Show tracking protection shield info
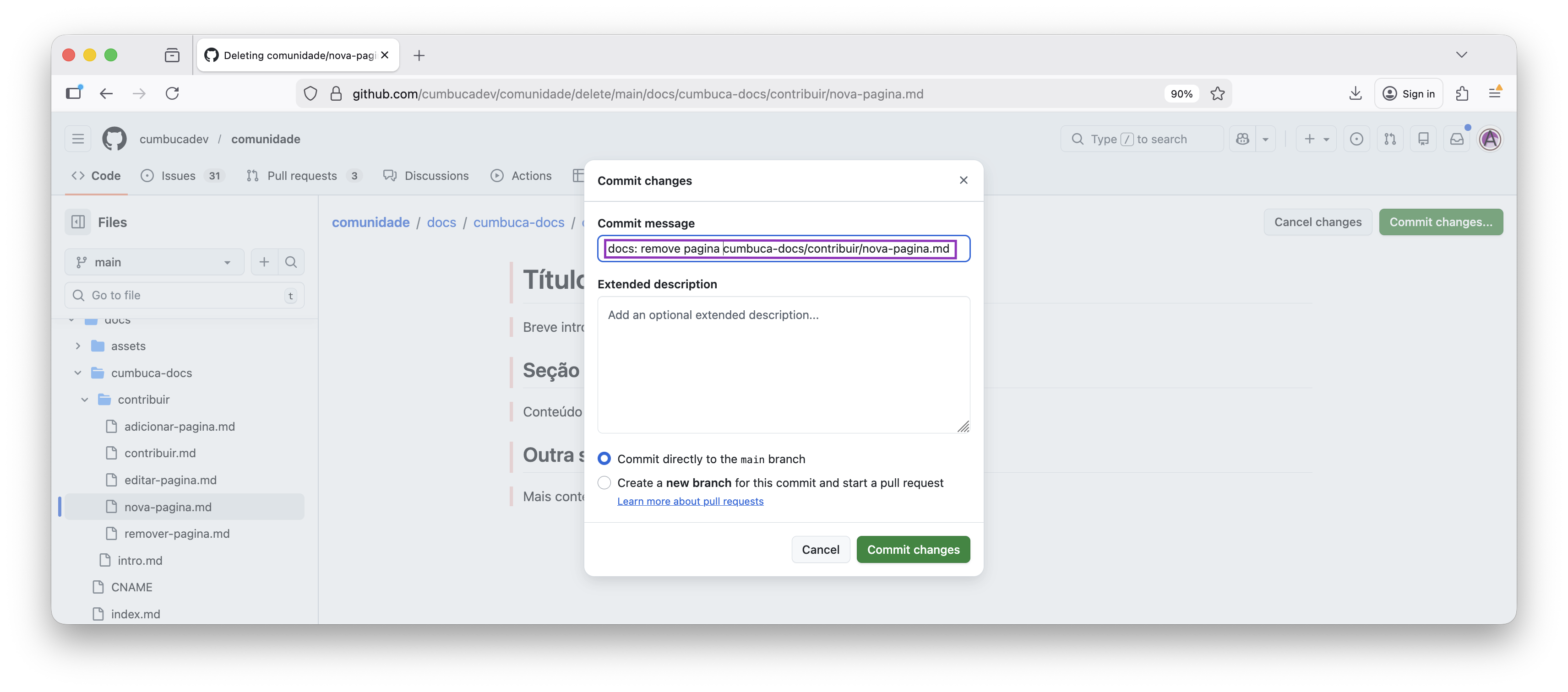 point(310,94)
